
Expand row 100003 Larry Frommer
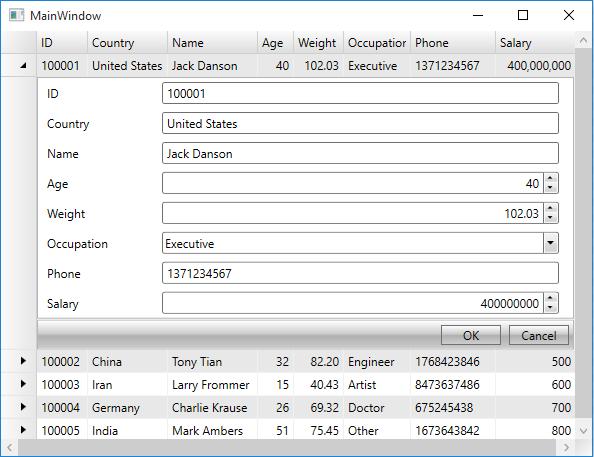[x=23, y=384]
